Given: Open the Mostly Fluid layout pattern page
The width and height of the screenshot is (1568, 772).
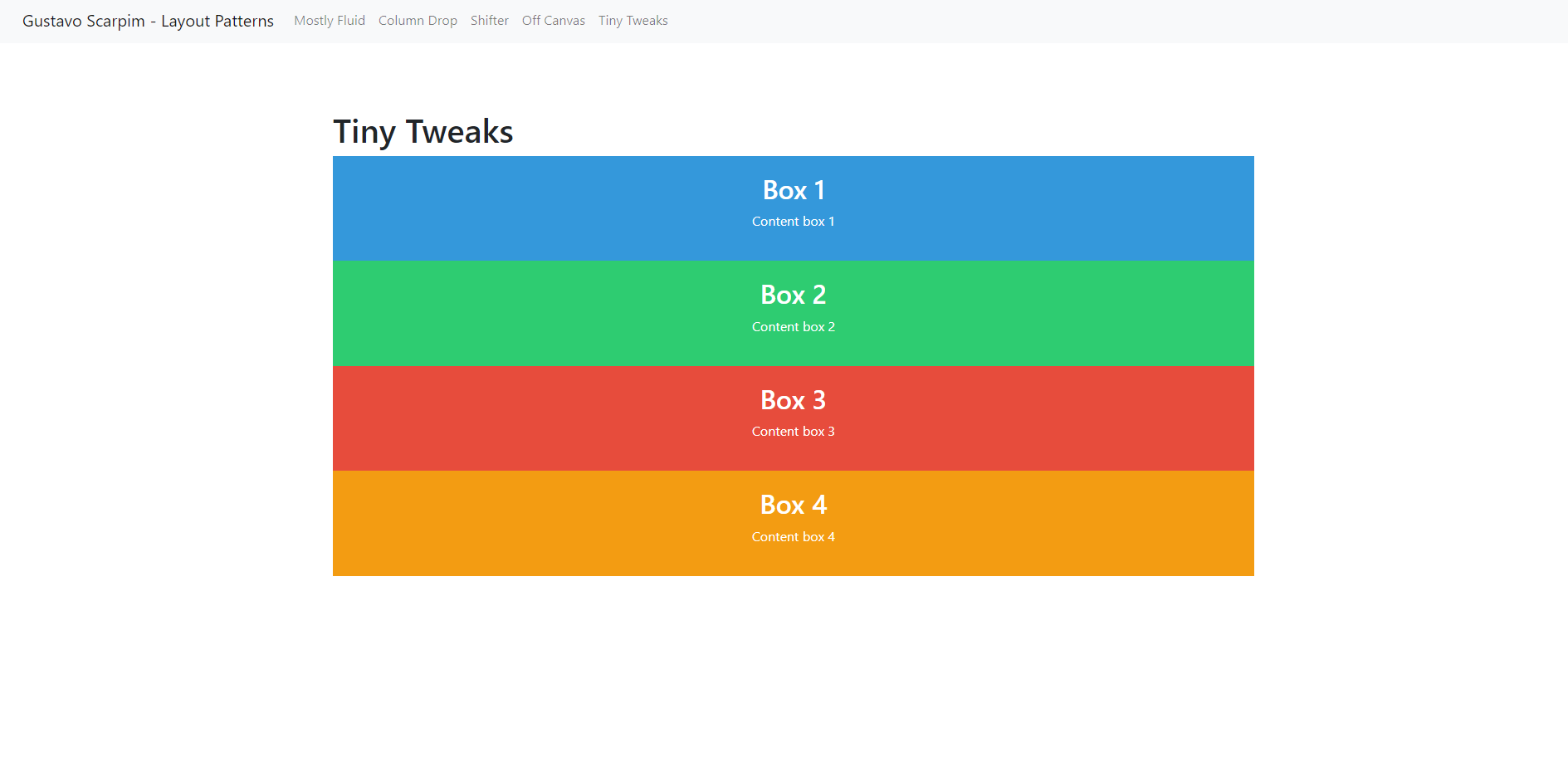Looking at the screenshot, I should coord(329,21).
